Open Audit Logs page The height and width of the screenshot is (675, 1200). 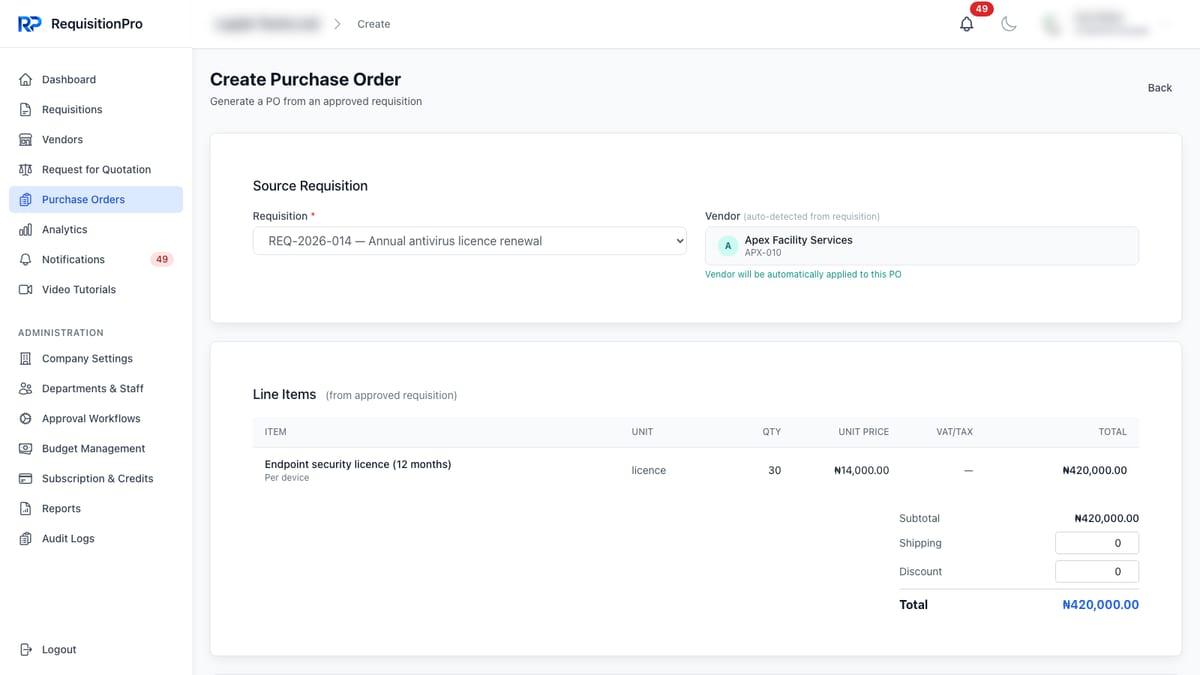[x=96, y=539]
